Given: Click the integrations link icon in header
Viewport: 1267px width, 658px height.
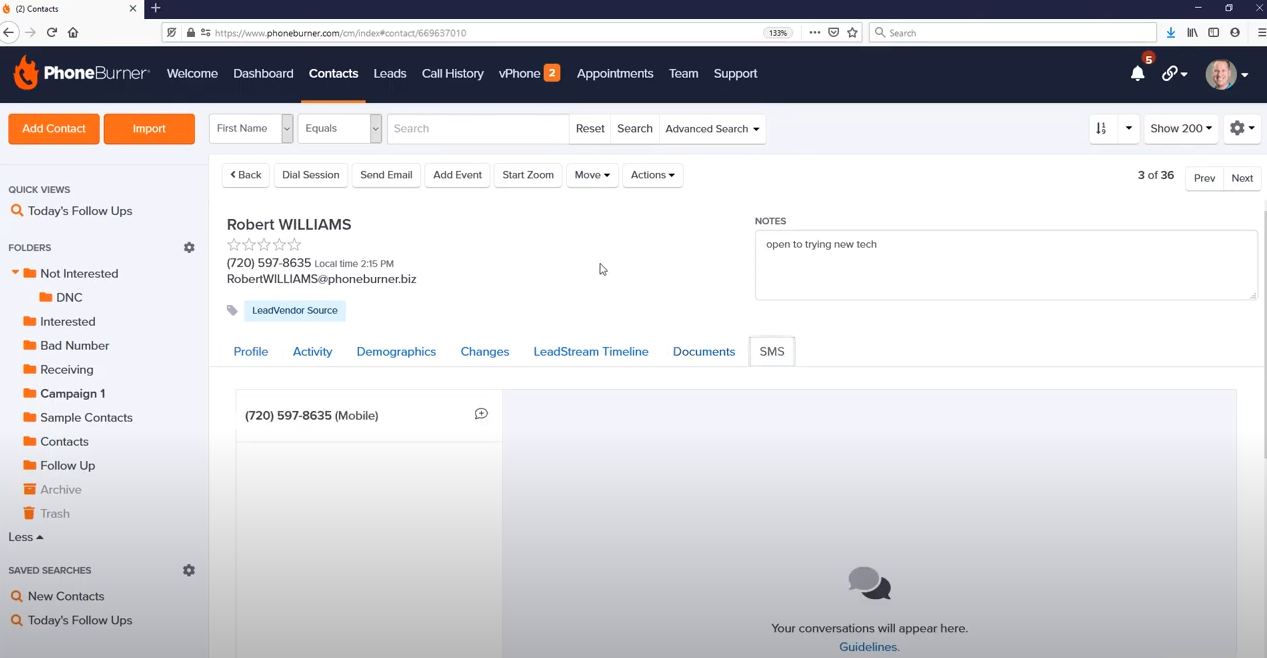Looking at the screenshot, I should pyautogui.click(x=1174, y=74).
